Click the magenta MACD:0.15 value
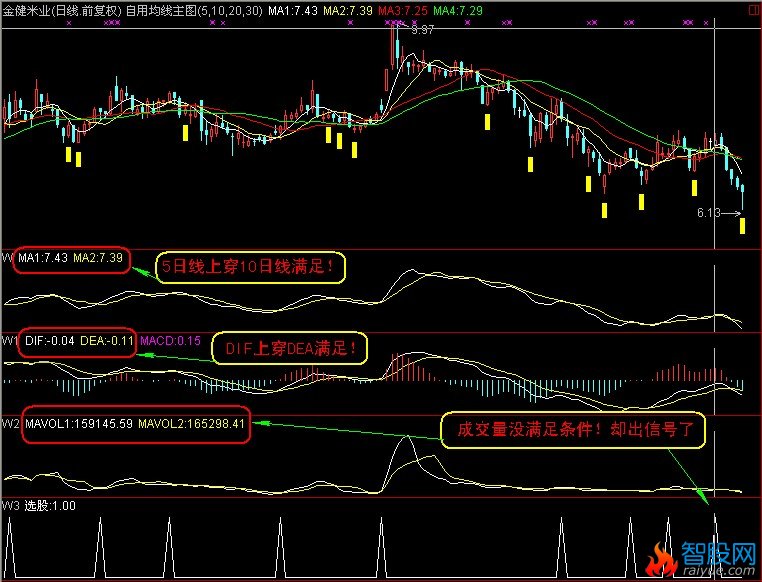This screenshot has height=582, width=762. [x=170, y=341]
